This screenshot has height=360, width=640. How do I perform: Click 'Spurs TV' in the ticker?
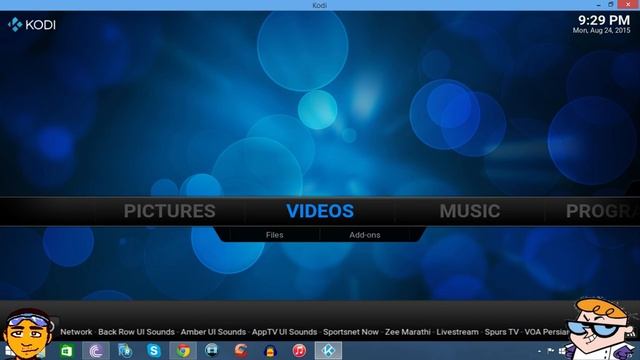click(502, 332)
